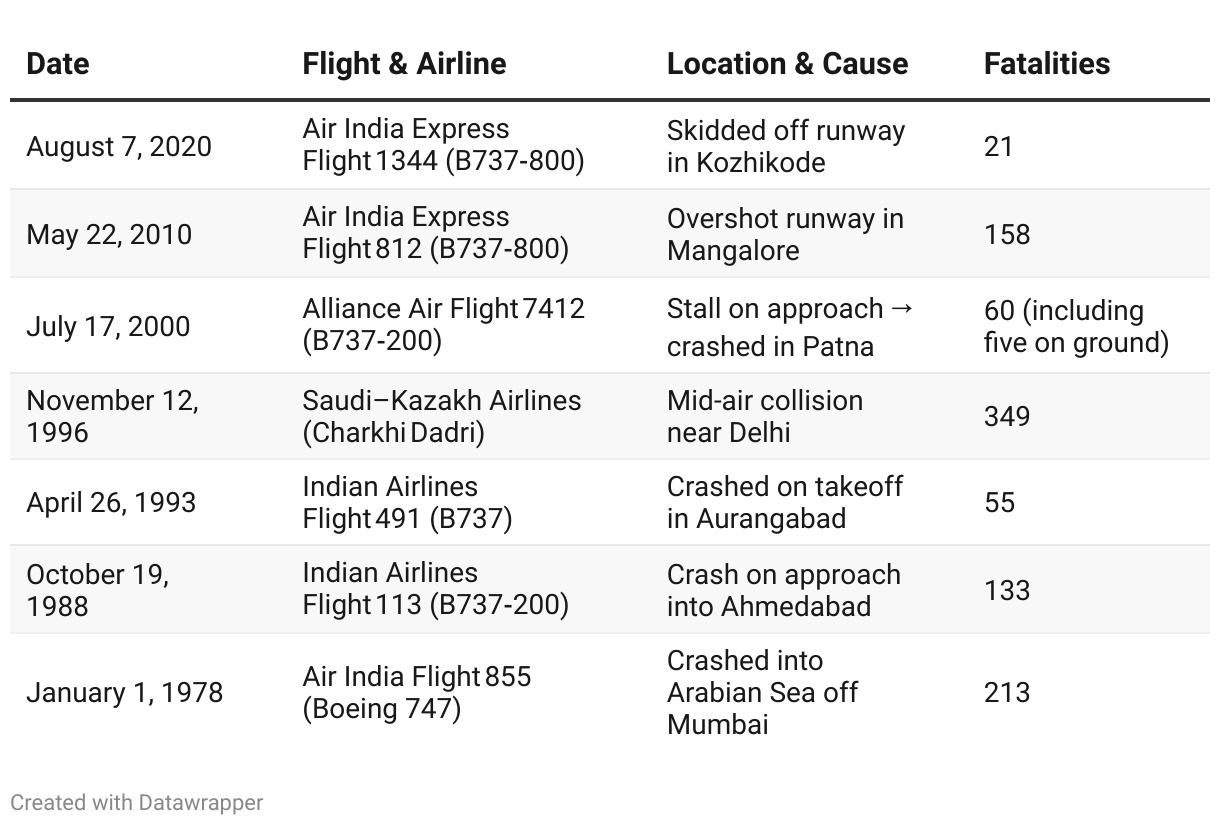Click the Flight & Airline column header
This screenshot has height=826, width=1220.
(404, 64)
